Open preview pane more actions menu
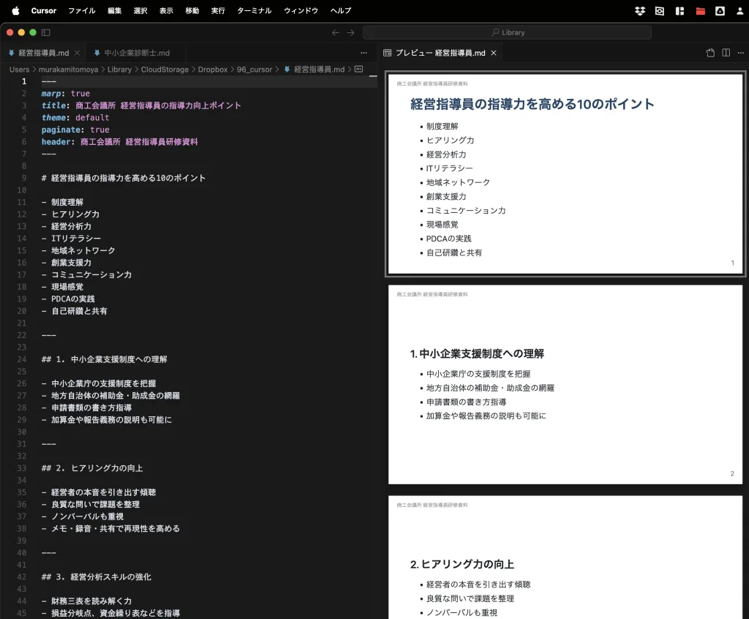Screen dimensions: 749x619 (x=740, y=53)
